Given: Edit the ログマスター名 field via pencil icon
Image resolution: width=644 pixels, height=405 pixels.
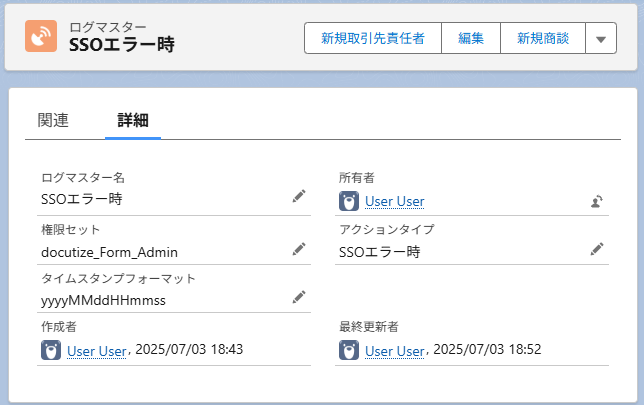Looking at the screenshot, I should [298, 197].
